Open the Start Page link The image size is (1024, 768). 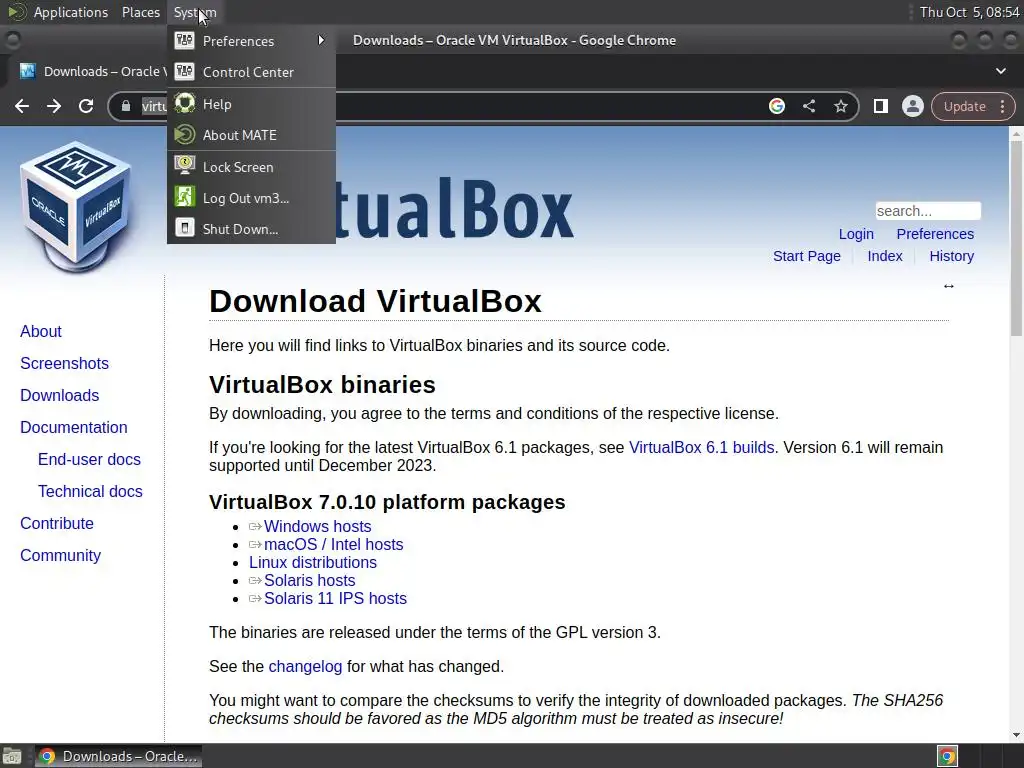pos(807,256)
